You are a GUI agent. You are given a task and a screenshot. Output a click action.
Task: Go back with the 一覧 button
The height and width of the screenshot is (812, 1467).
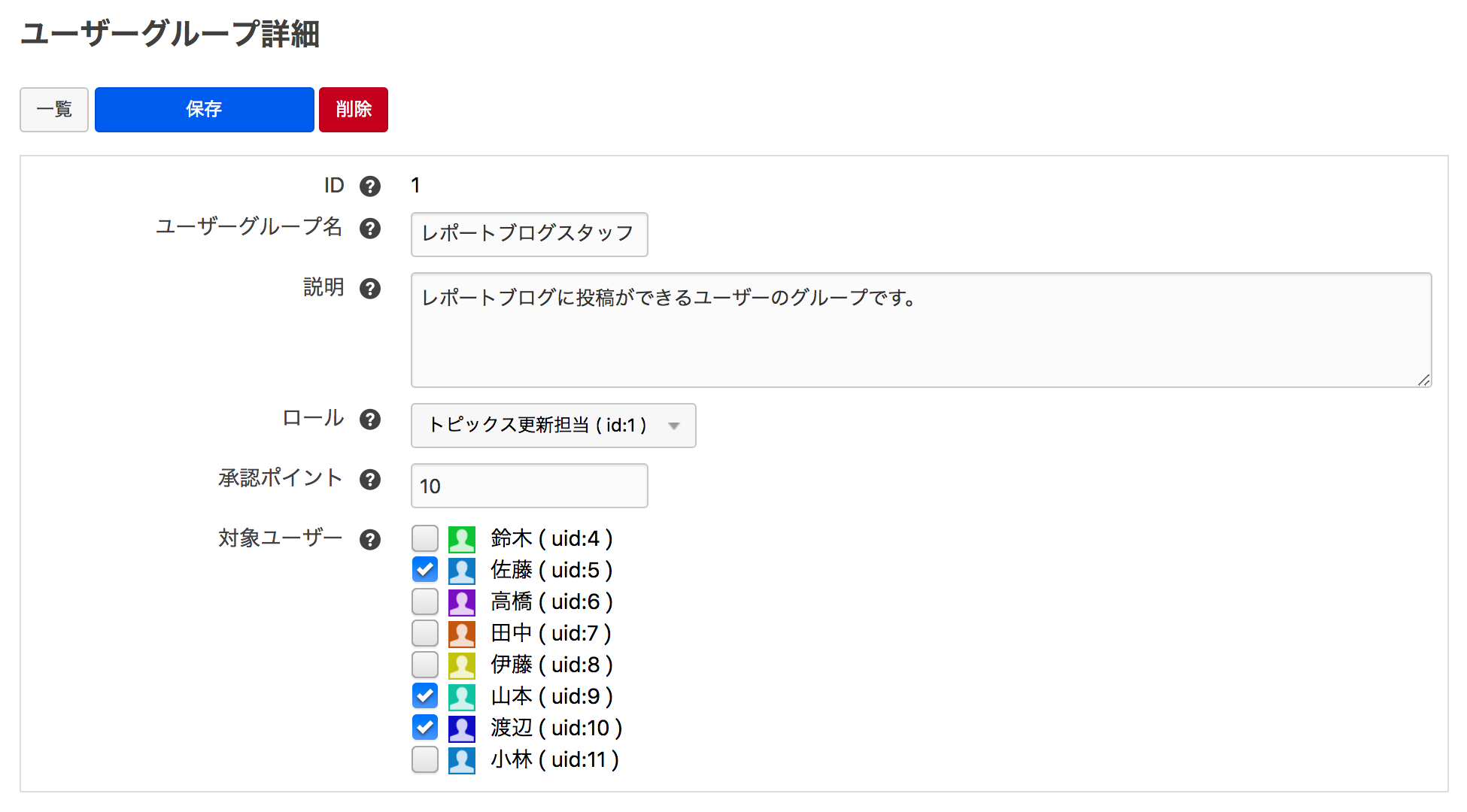pyautogui.click(x=54, y=110)
